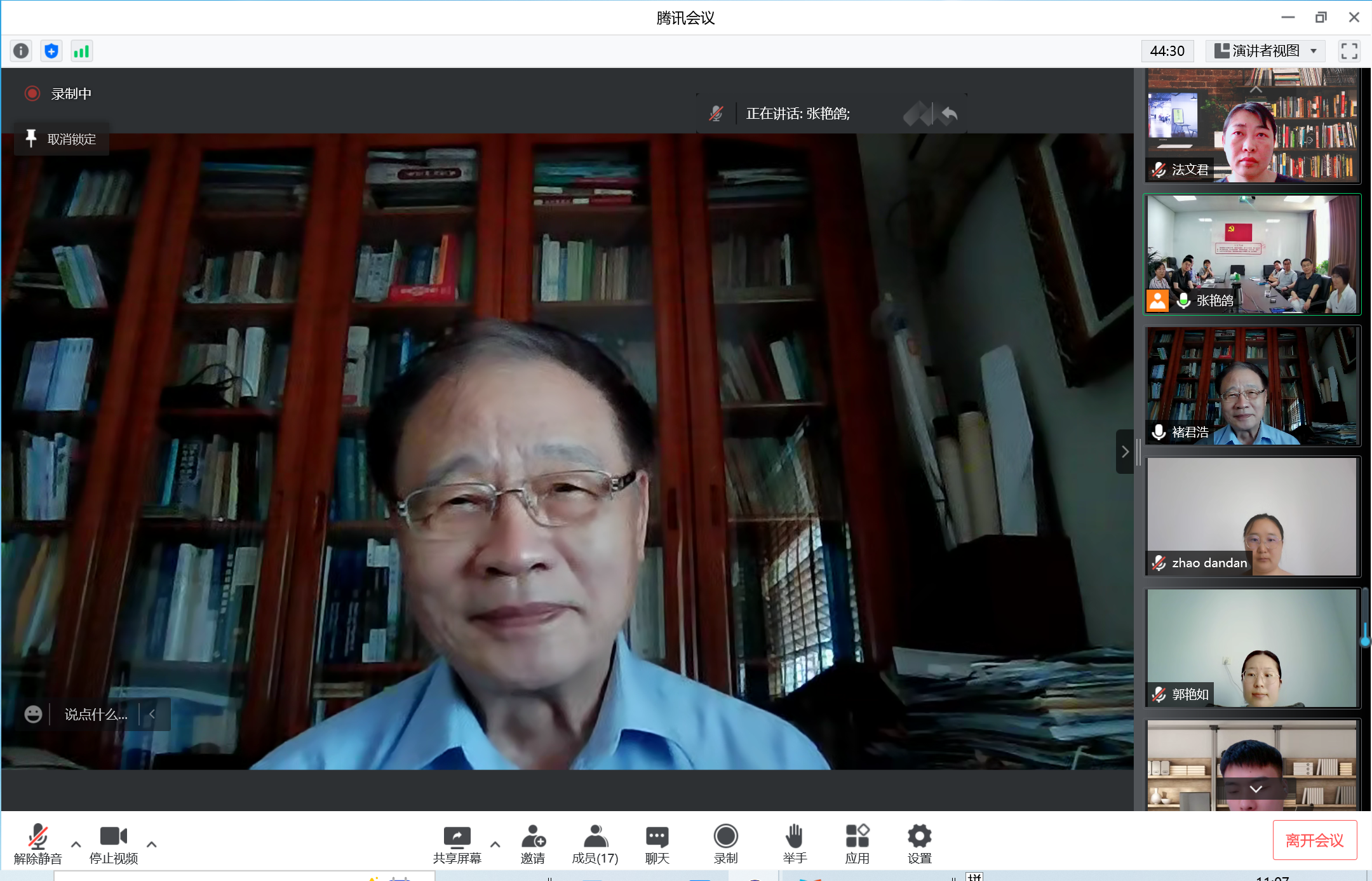Click active mic icon on 张艳鸽

pyautogui.click(x=1183, y=300)
